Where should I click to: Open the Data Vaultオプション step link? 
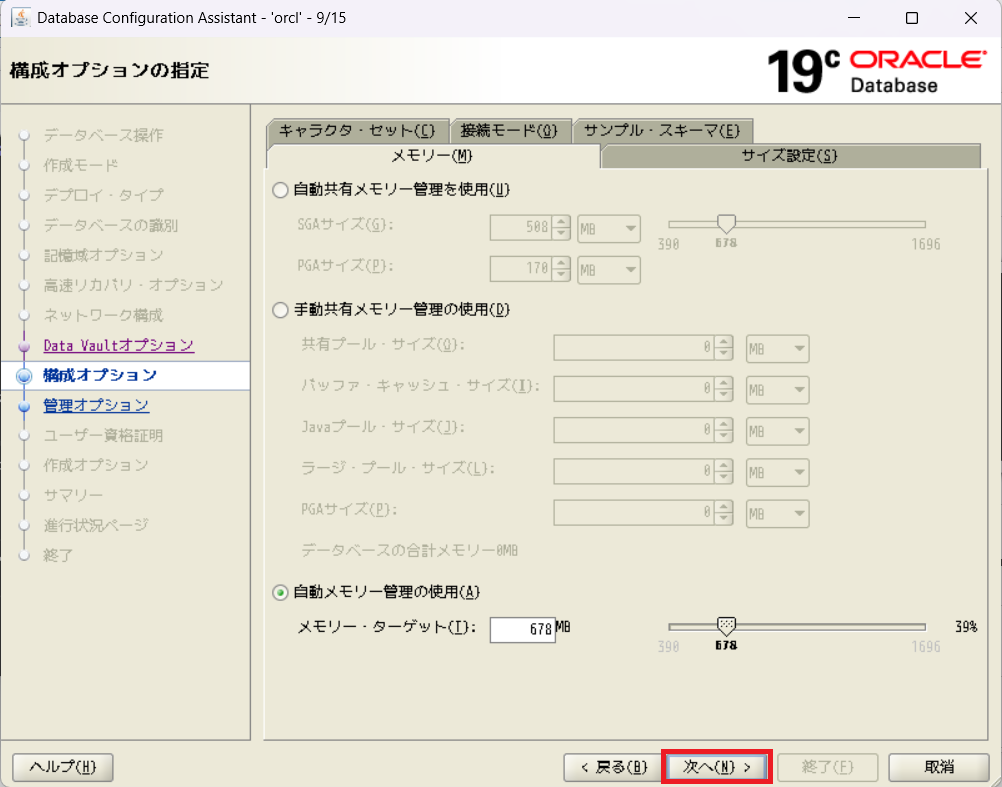coord(118,345)
